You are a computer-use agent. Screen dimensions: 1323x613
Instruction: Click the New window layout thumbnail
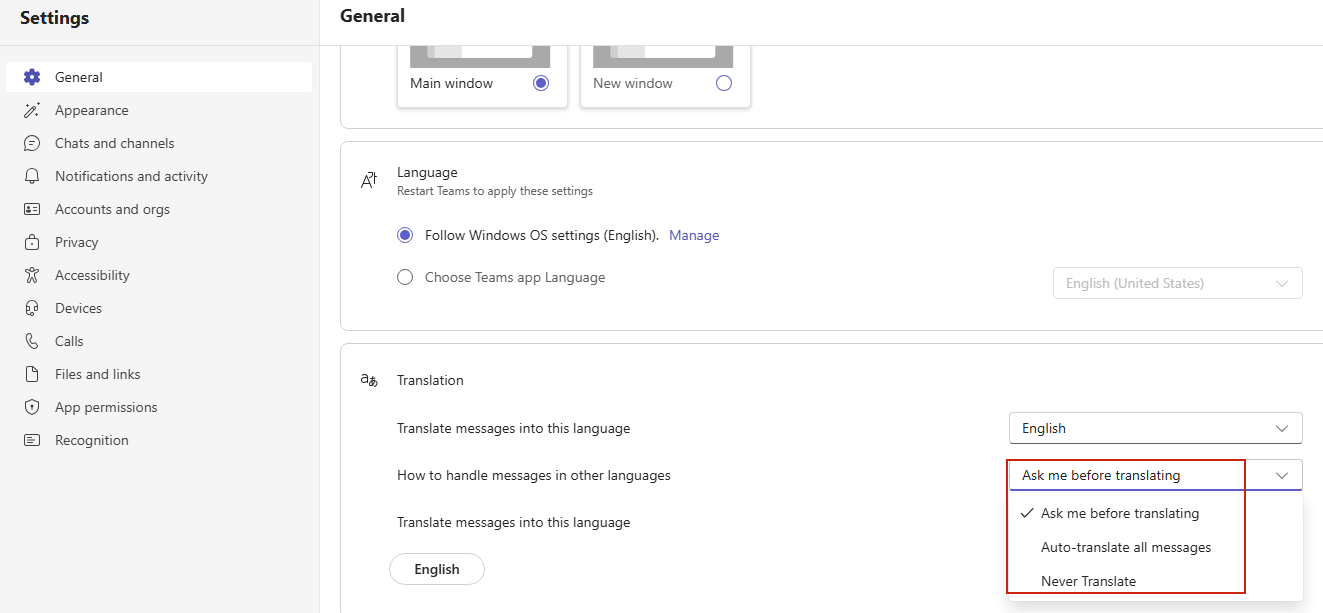click(x=663, y=56)
